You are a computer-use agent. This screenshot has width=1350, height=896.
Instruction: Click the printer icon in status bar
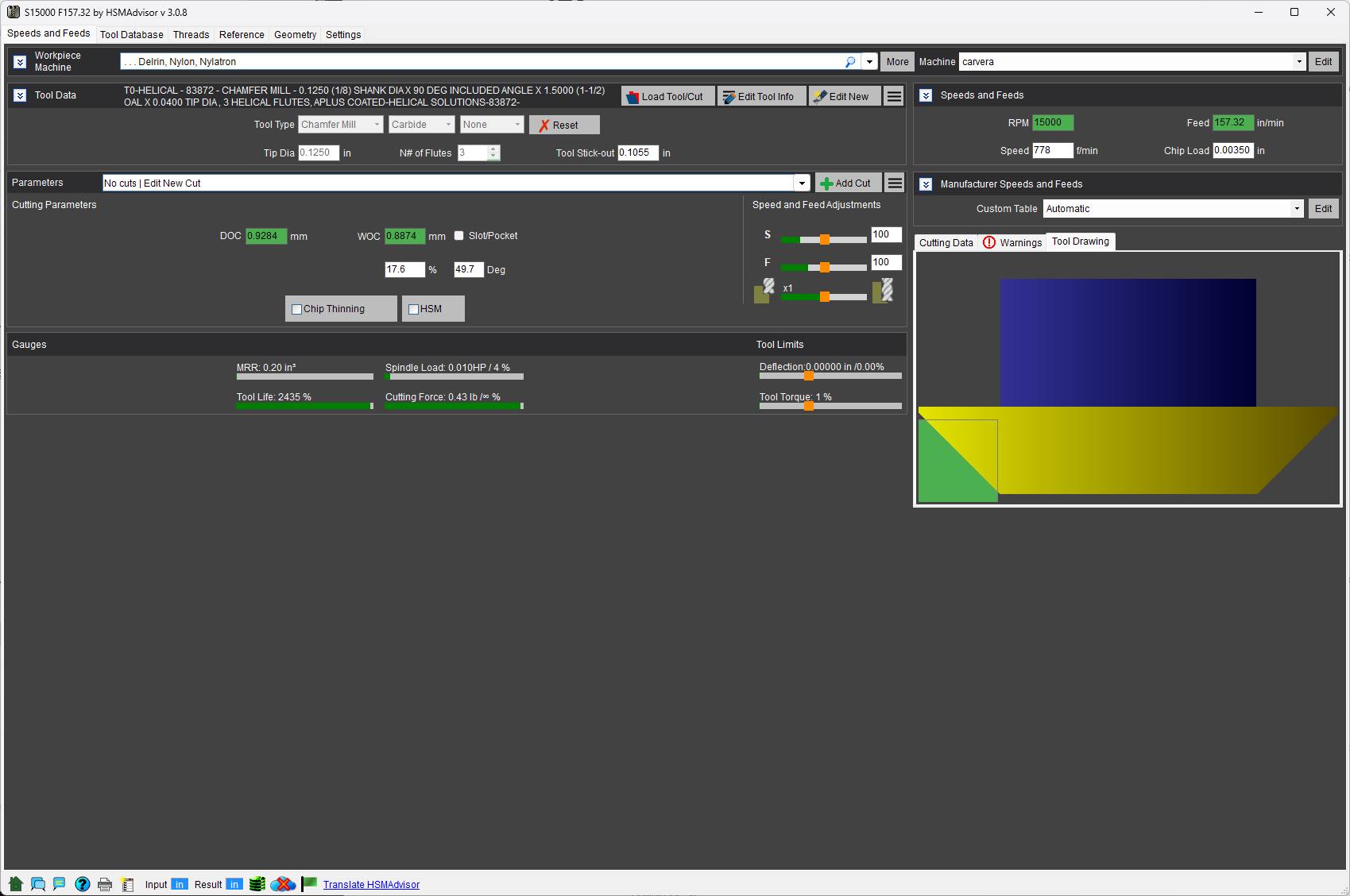[105, 884]
